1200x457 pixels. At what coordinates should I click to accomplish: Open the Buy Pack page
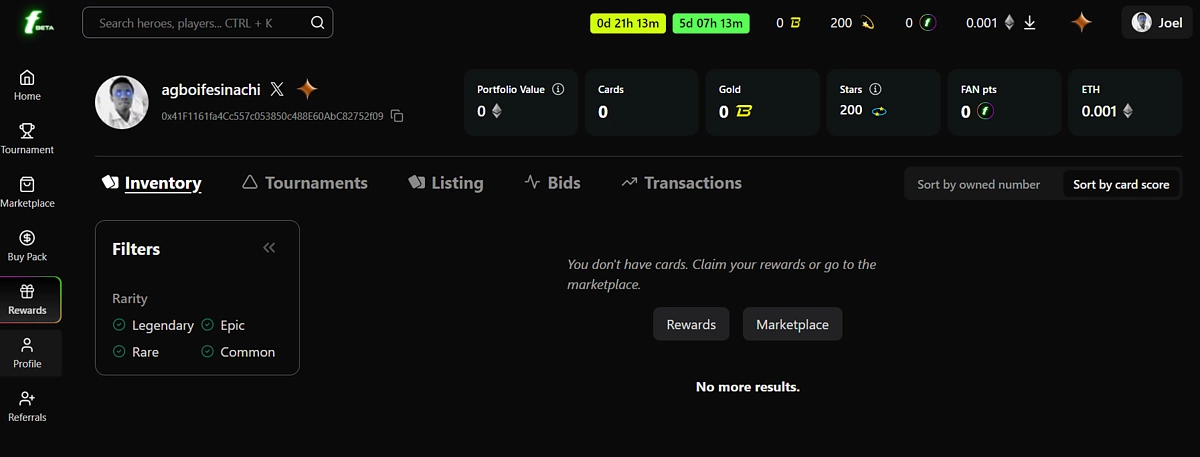click(x=27, y=246)
